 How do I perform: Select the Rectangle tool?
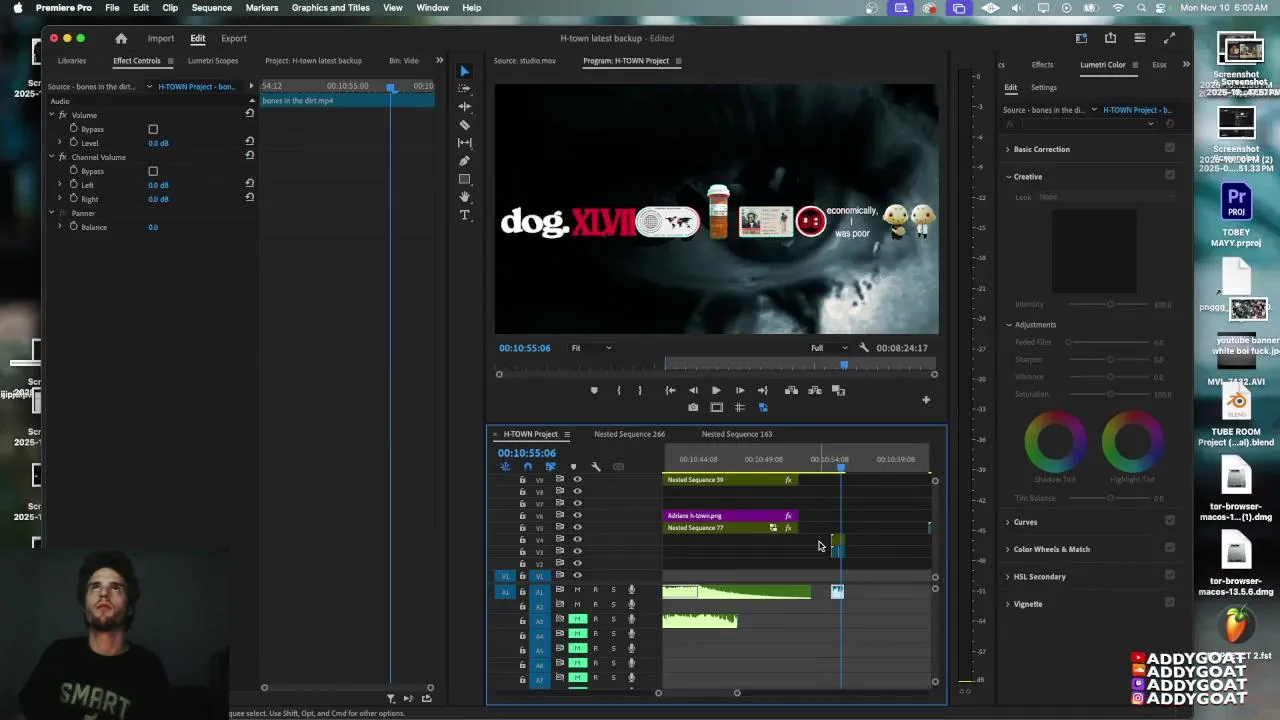click(464, 179)
